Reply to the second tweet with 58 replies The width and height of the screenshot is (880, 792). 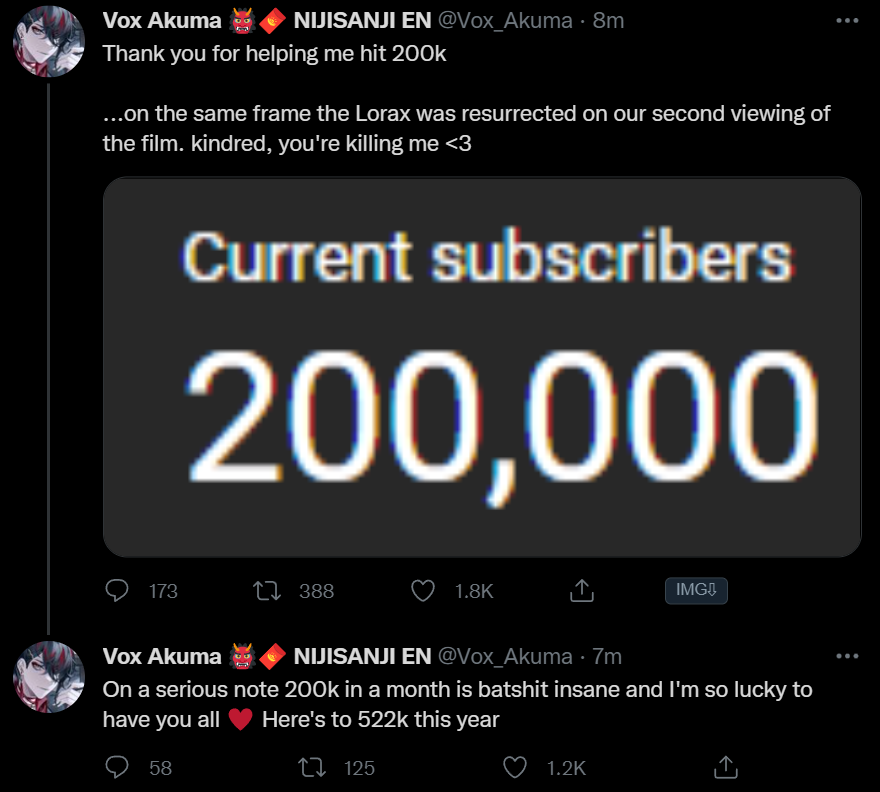(117, 767)
